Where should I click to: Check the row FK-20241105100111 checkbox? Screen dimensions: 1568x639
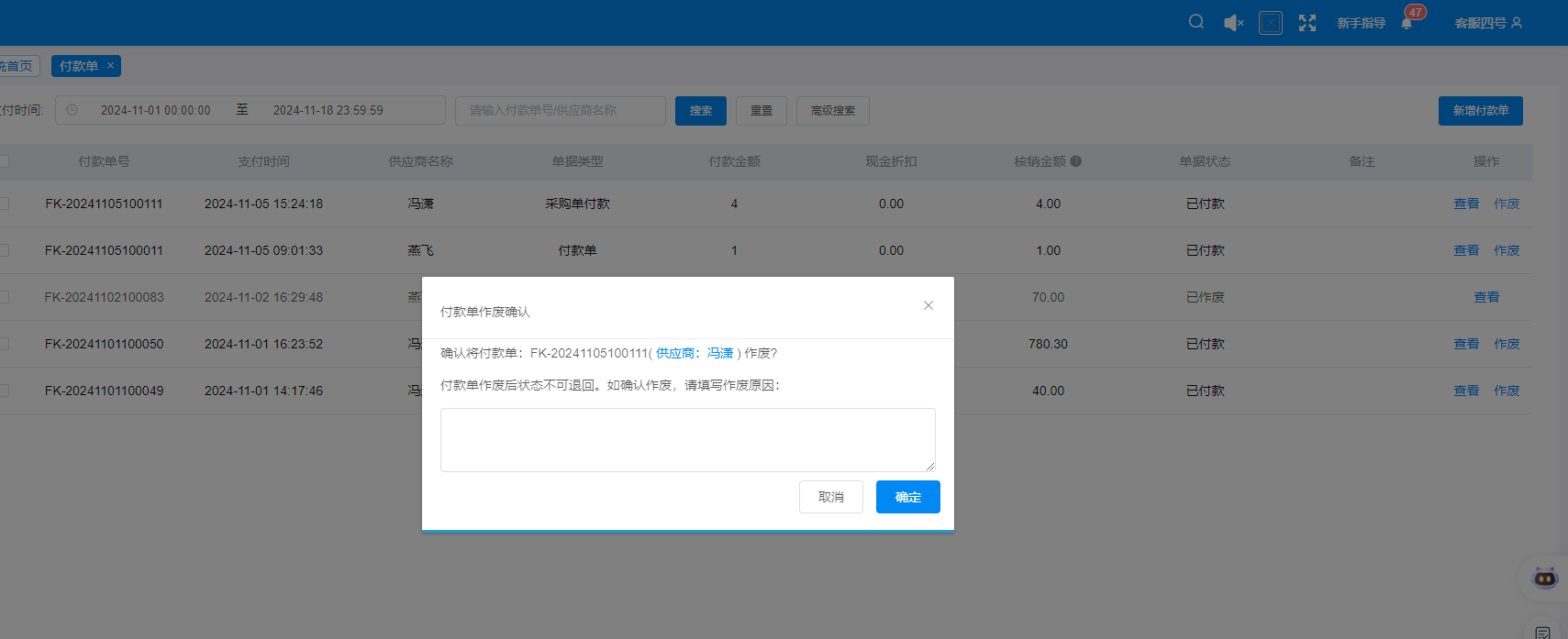coord(4,204)
